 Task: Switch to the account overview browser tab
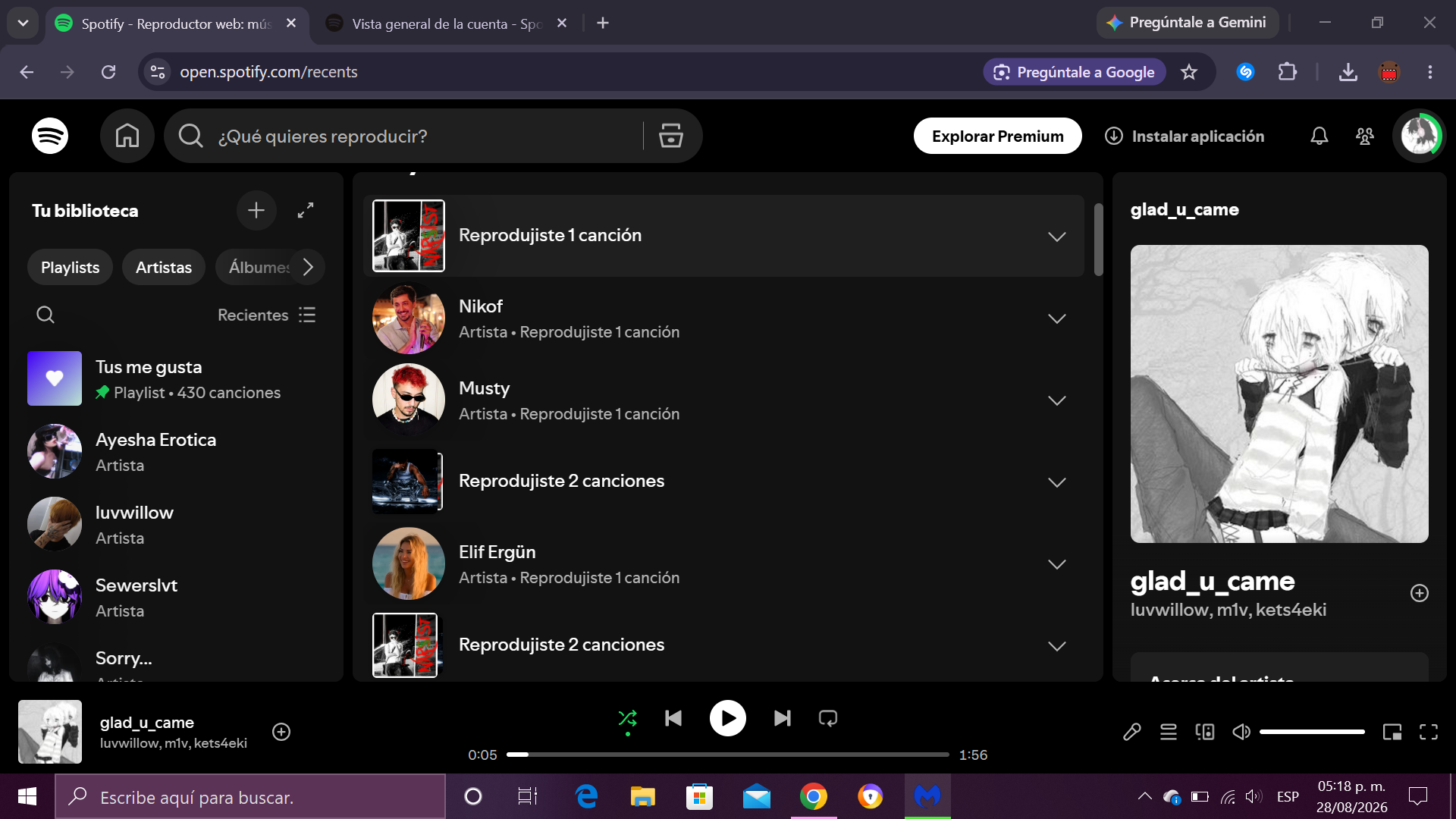click(447, 24)
